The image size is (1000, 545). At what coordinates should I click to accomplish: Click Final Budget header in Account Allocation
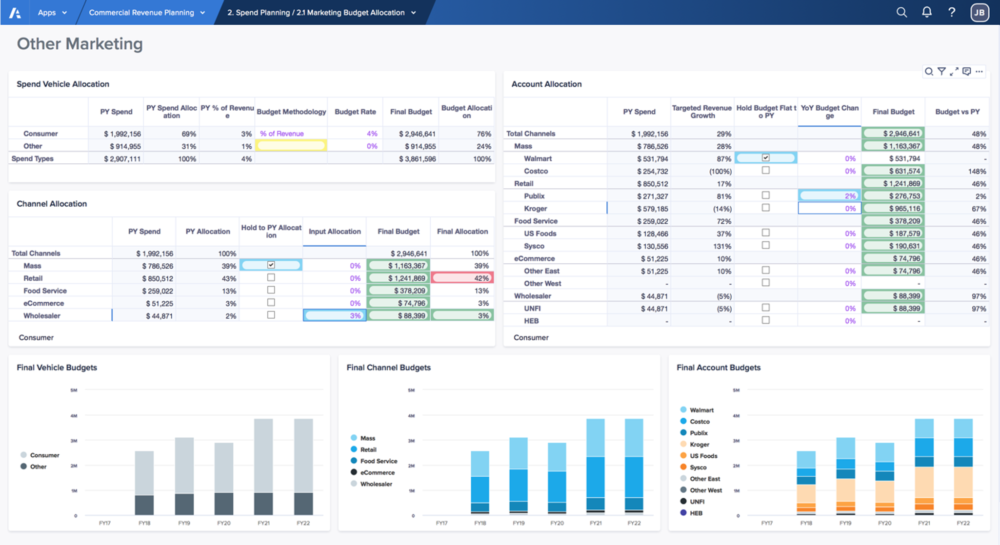pyautogui.click(x=893, y=112)
